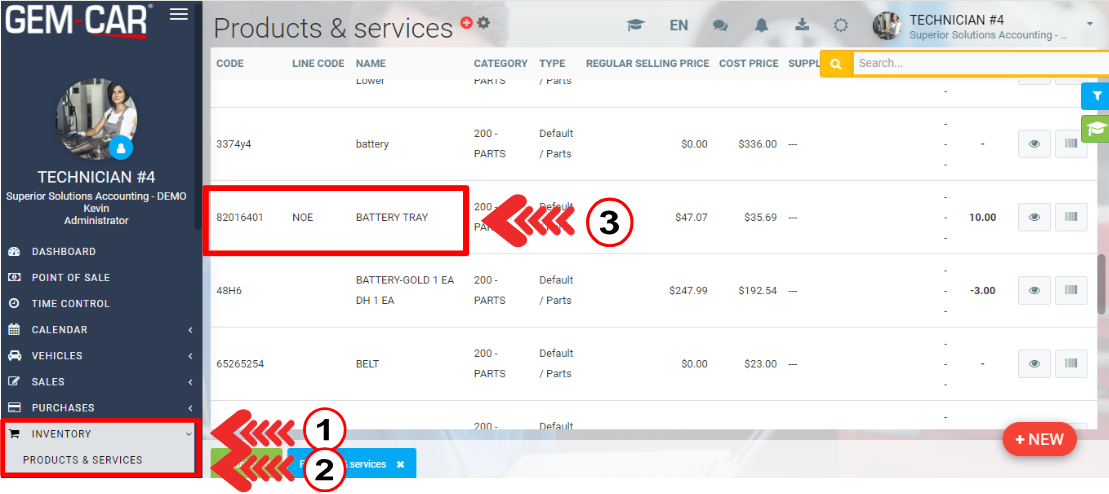The width and height of the screenshot is (1109, 494).
Task: Open the Technician #4 user dropdown
Action: (x=1088, y=24)
